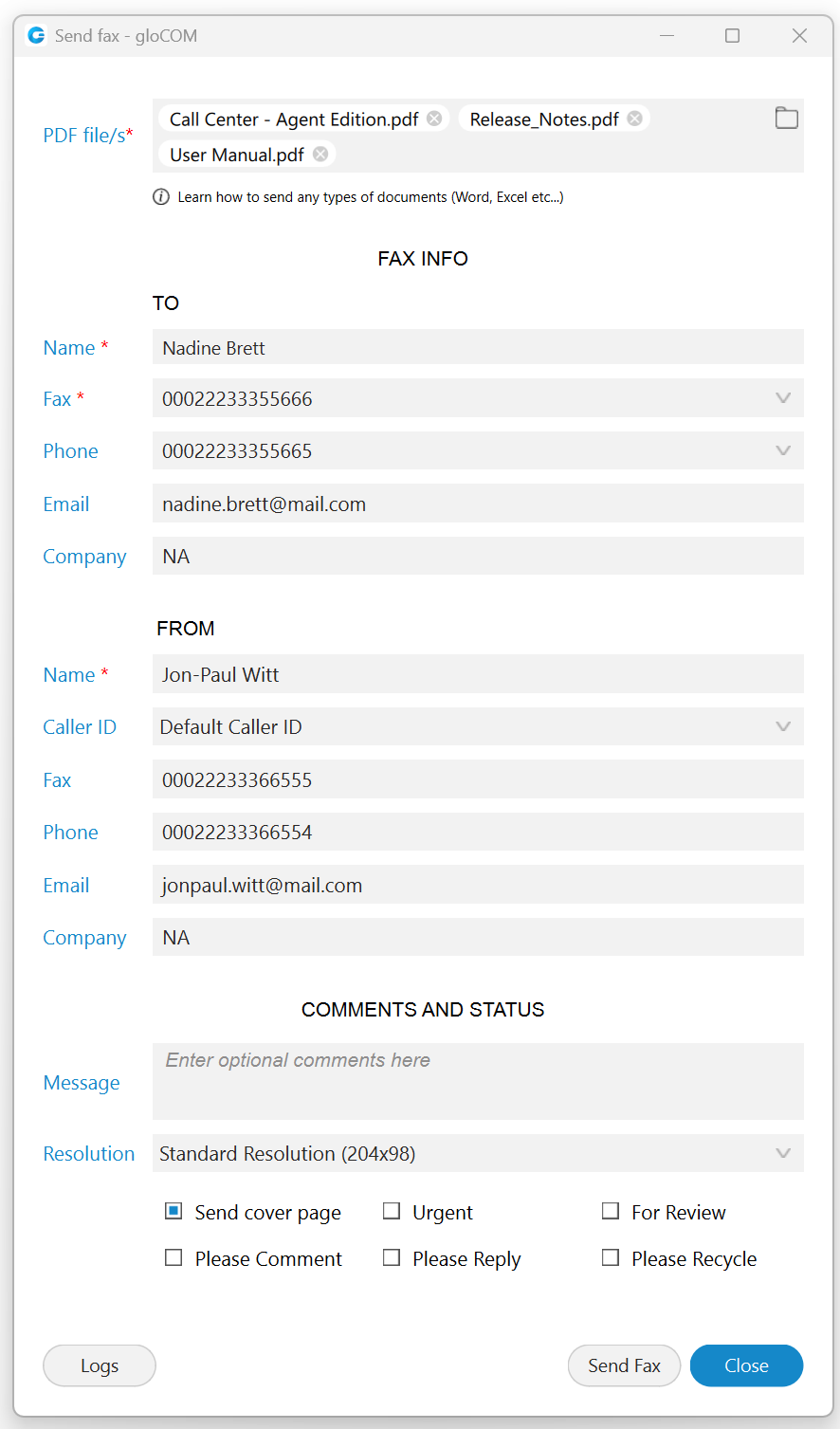840x1429 pixels.
Task: Remove Call Center - Agent Edition.pdf attachment
Action: tap(434, 119)
